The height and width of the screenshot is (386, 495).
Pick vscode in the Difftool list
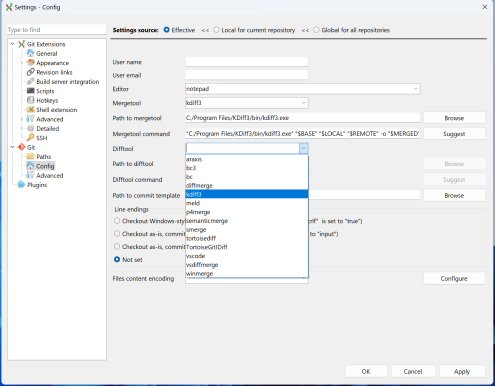pos(247,256)
